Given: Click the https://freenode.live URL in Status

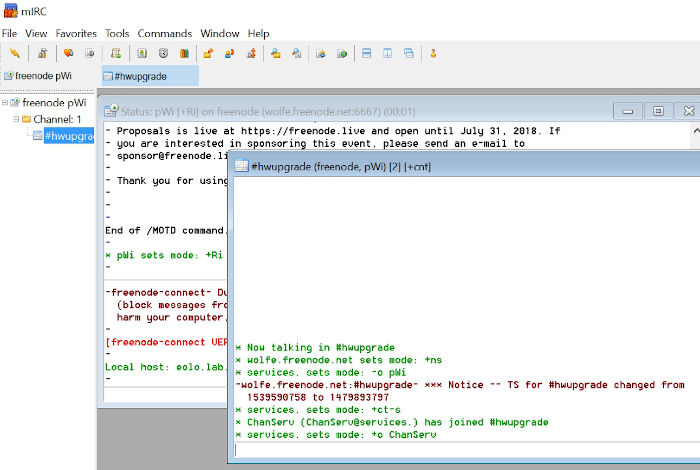Looking at the screenshot, I should 303,131.
